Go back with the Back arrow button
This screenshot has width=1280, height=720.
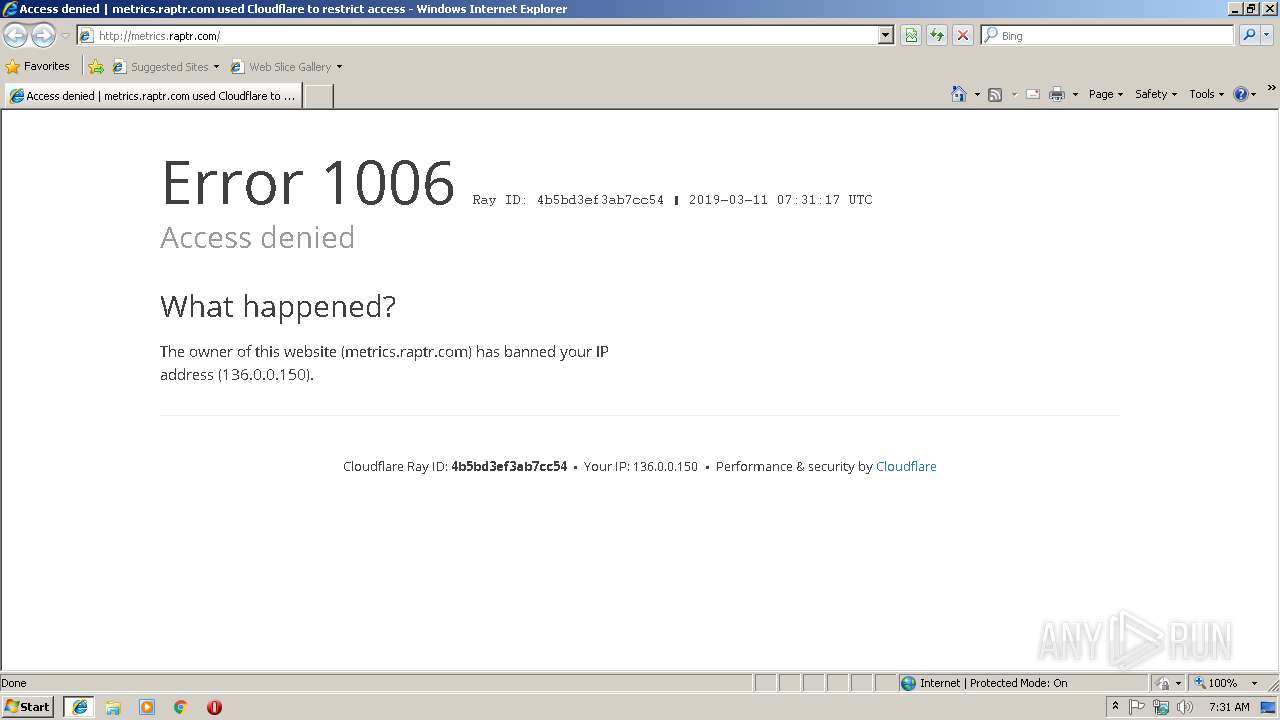pos(16,36)
